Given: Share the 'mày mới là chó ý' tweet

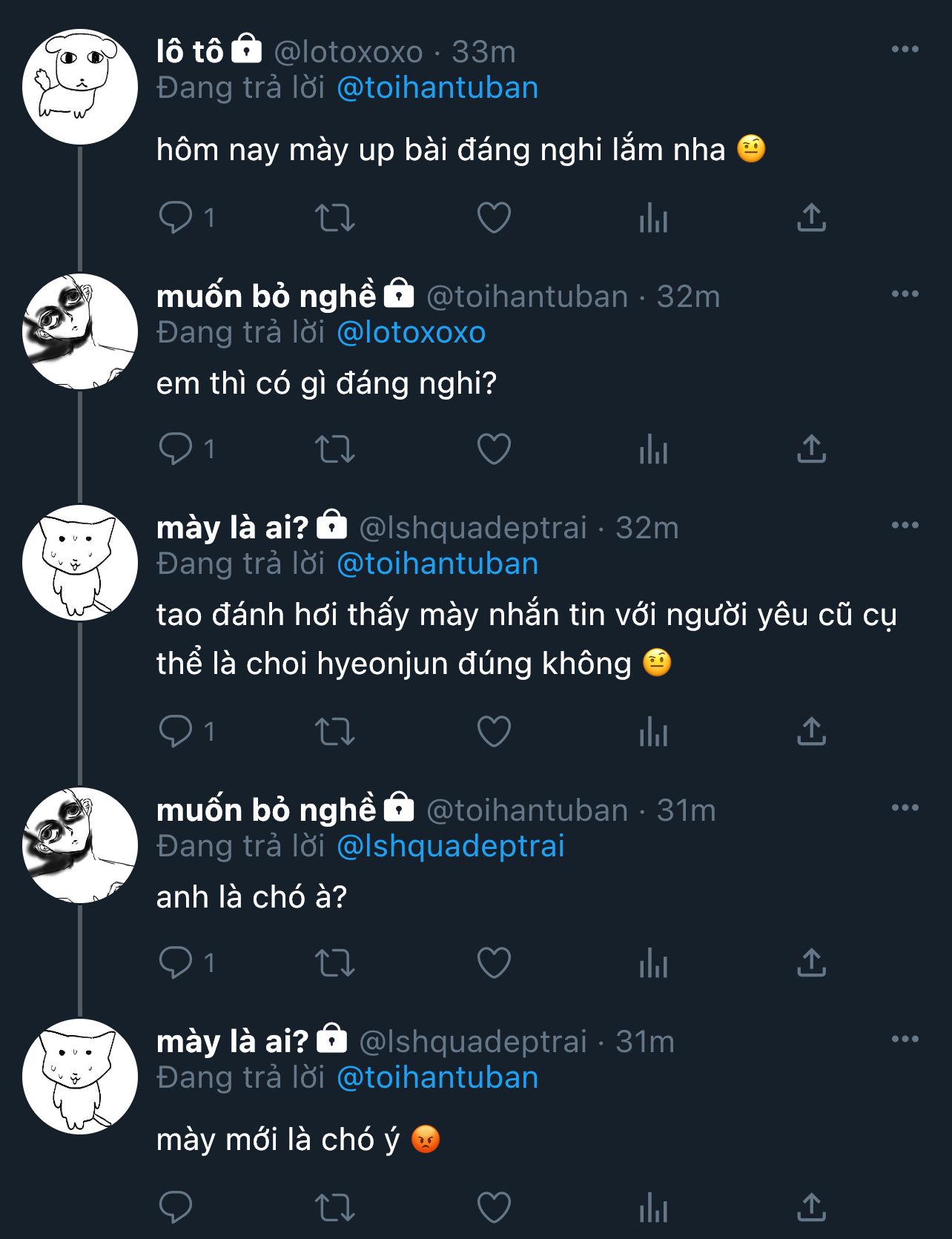Looking at the screenshot, I should click(x=811, y=1208).
